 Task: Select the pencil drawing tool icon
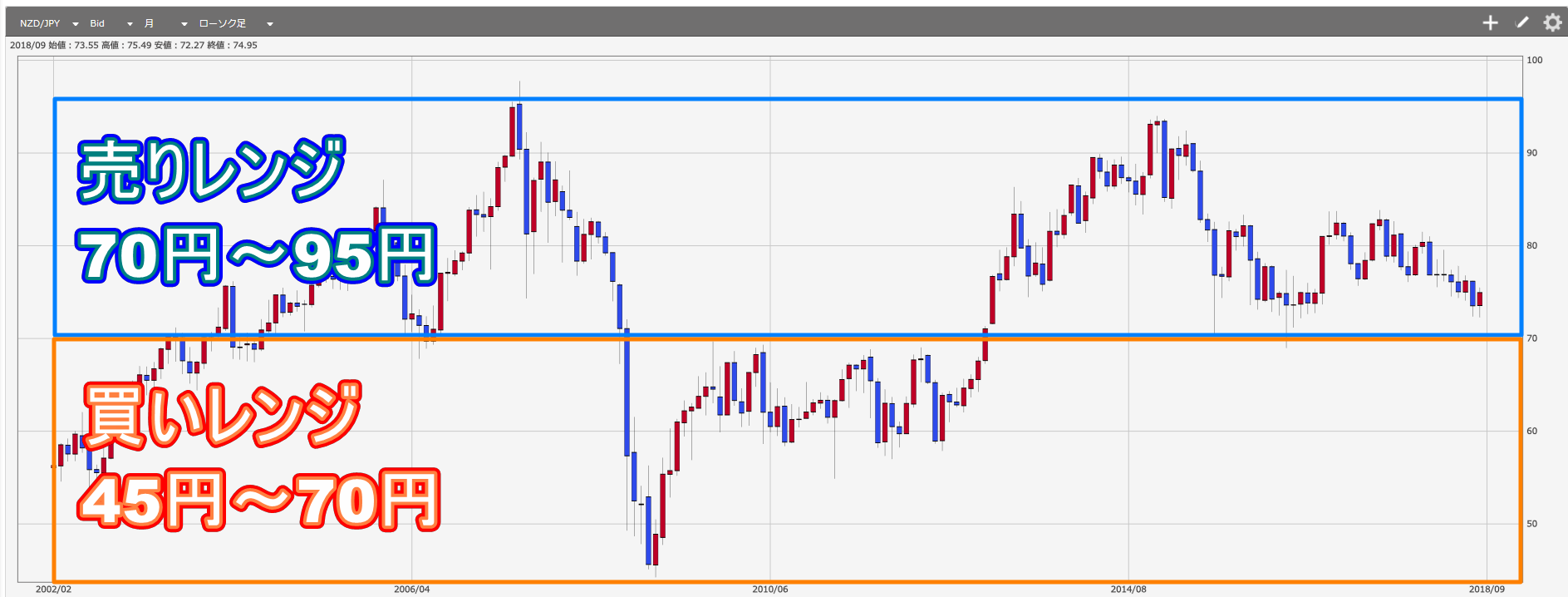tap(1521, 22)
